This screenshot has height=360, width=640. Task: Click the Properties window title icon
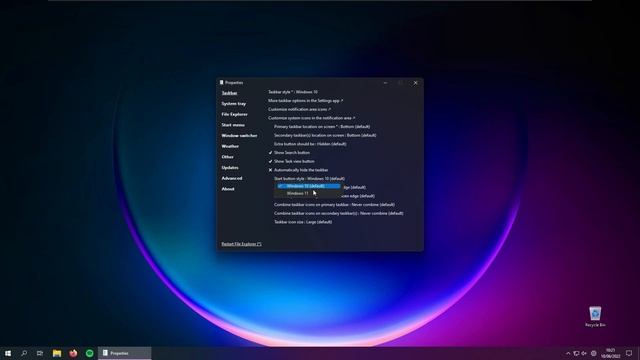[222, 82]
